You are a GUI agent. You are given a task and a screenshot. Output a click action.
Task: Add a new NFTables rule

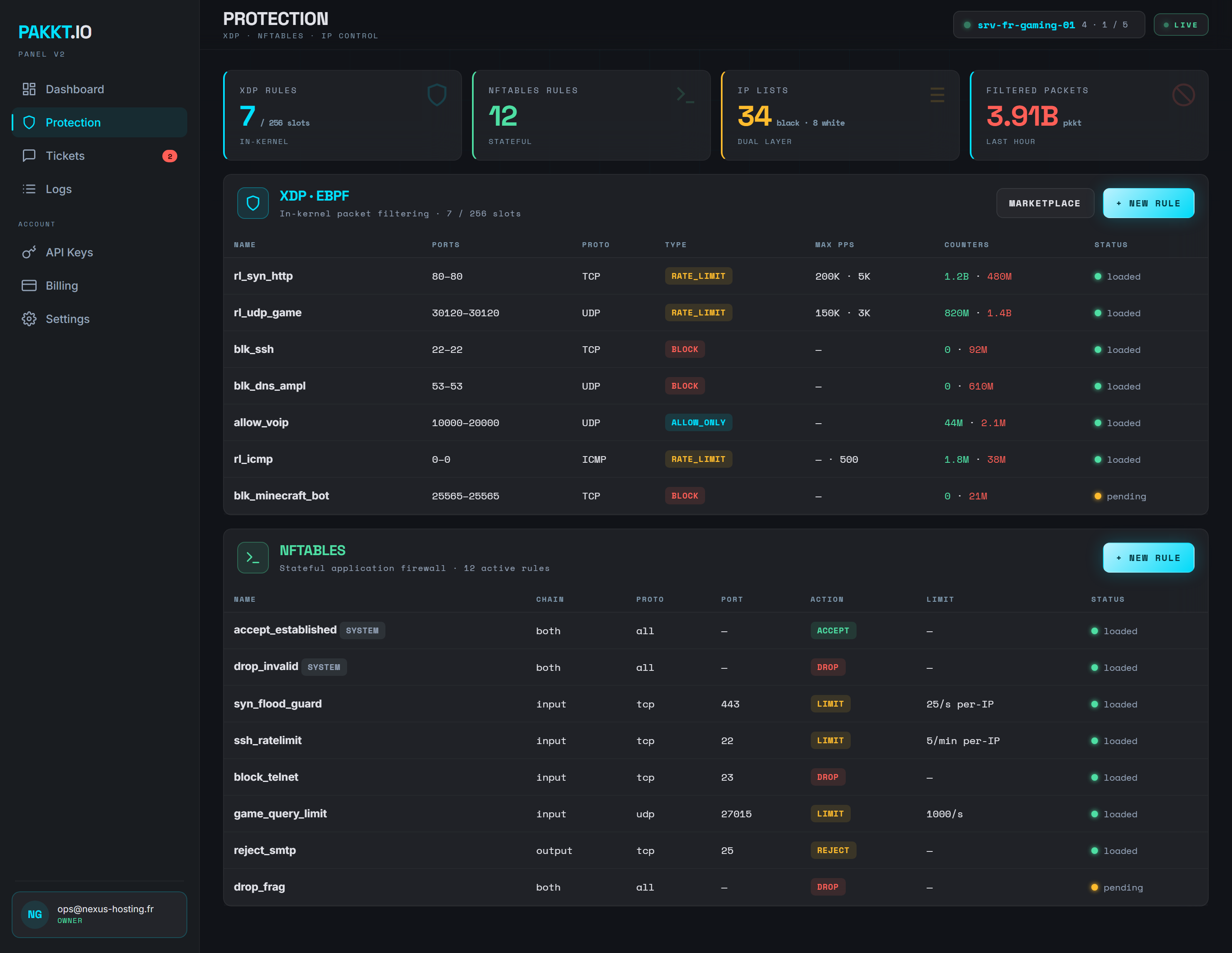(1148, 558)
